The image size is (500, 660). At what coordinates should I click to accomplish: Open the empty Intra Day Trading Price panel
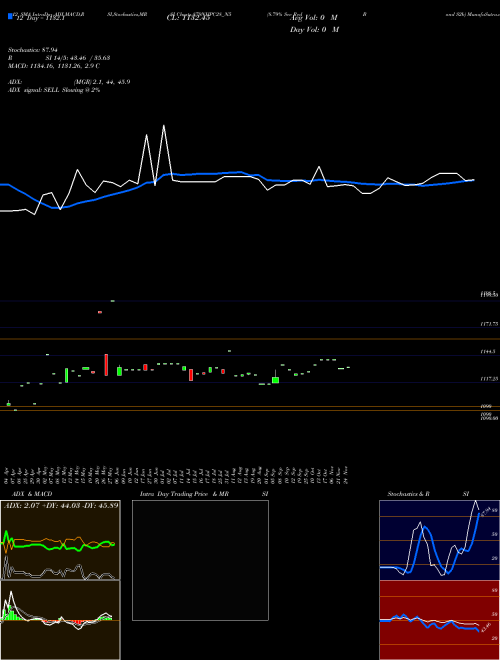coord(200,560)
